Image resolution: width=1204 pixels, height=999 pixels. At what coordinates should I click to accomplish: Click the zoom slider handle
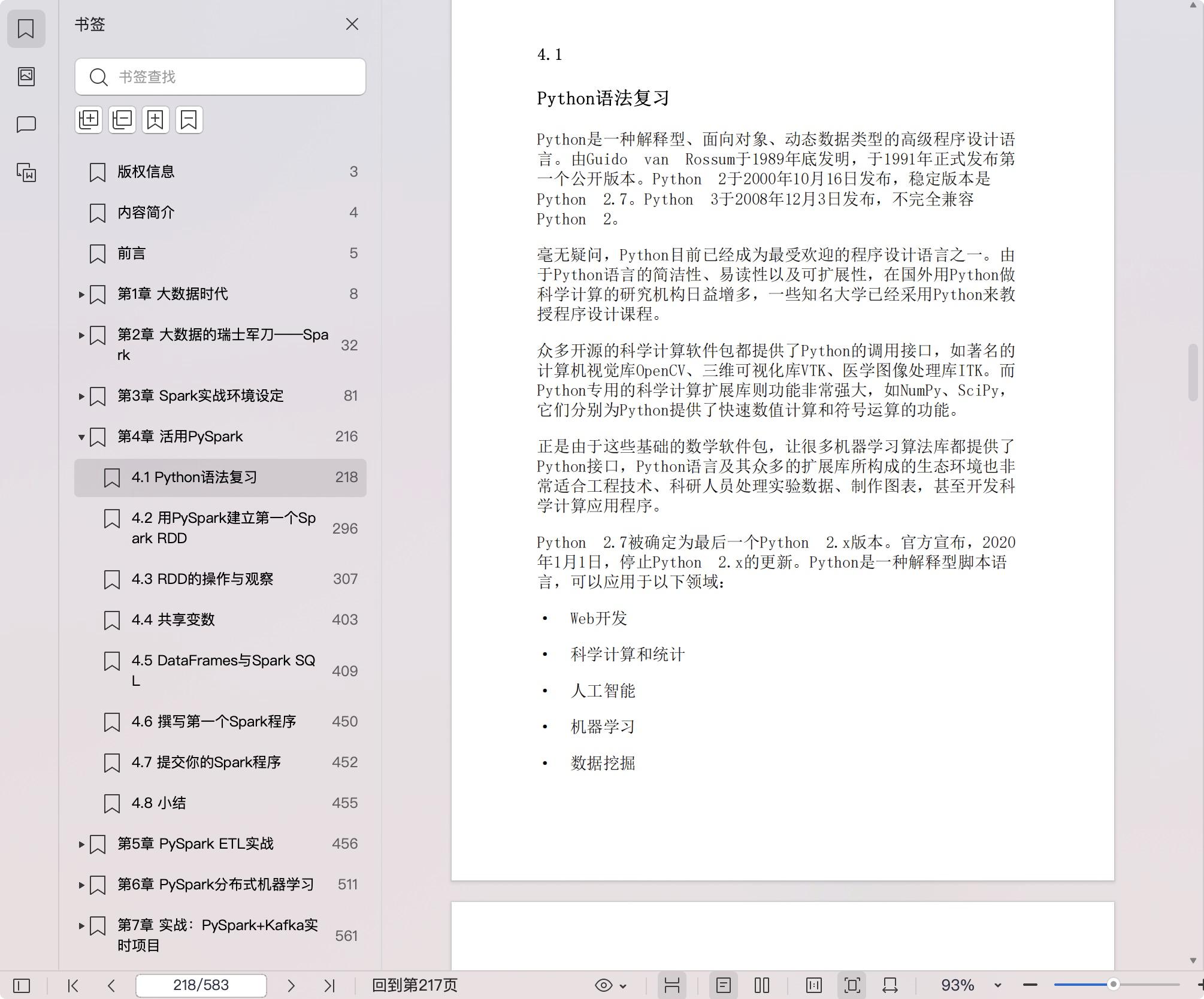[1114, 985]
